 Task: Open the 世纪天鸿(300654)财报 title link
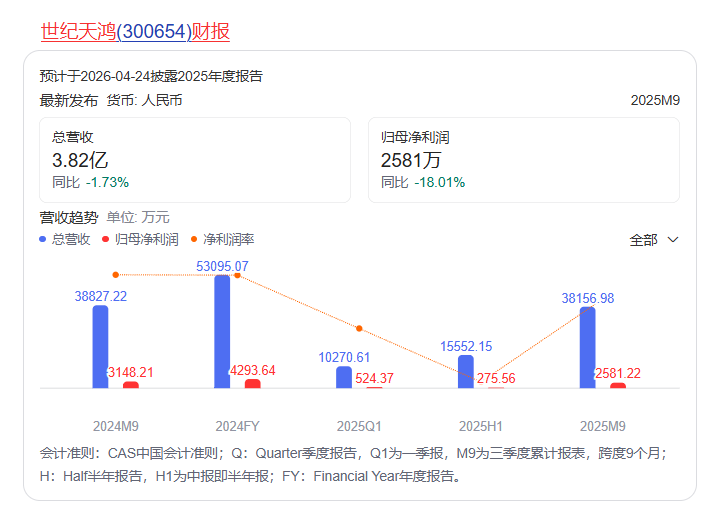coord(135,31)
